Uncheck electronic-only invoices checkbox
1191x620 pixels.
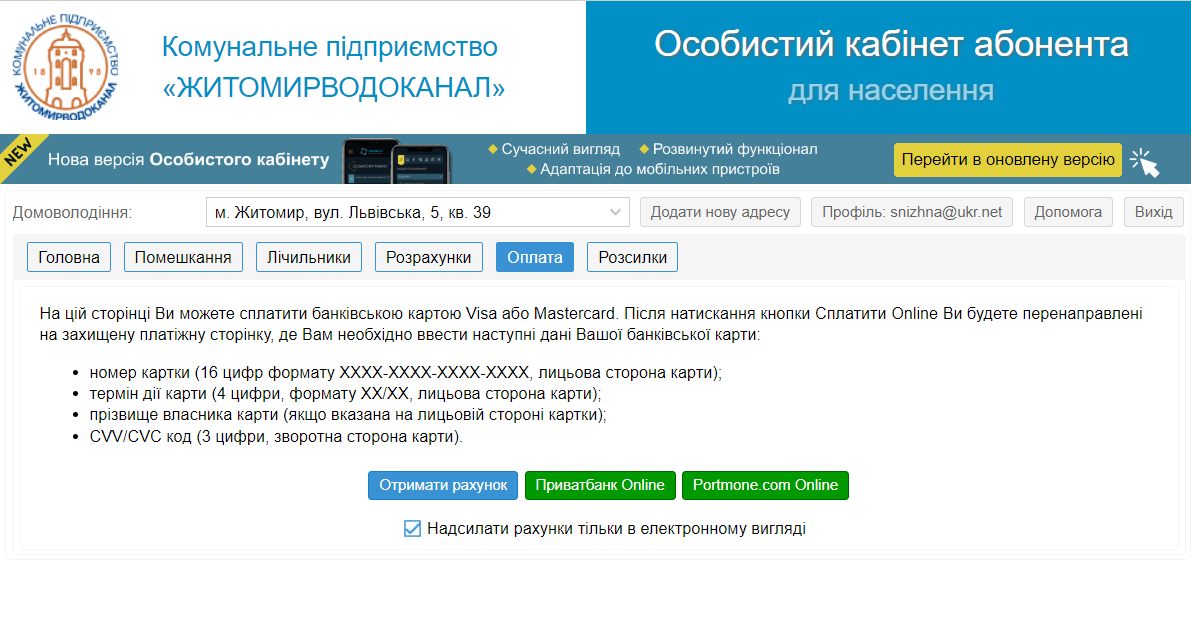412,529
